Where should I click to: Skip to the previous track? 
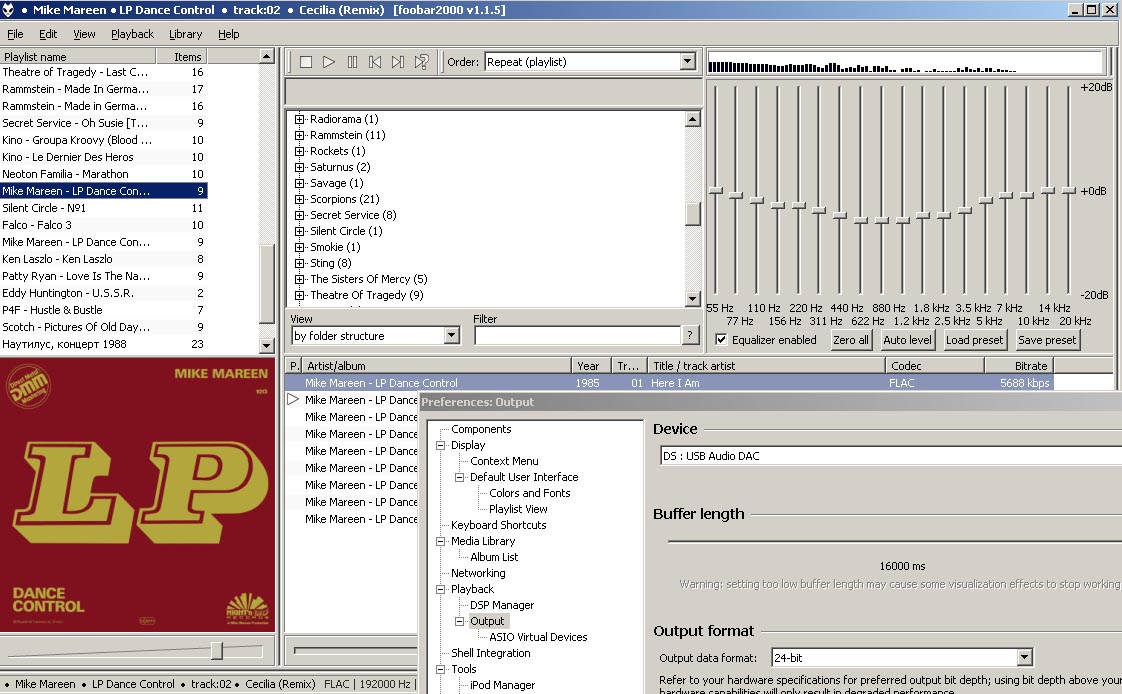pyautogui.click(x=375, y=62)
